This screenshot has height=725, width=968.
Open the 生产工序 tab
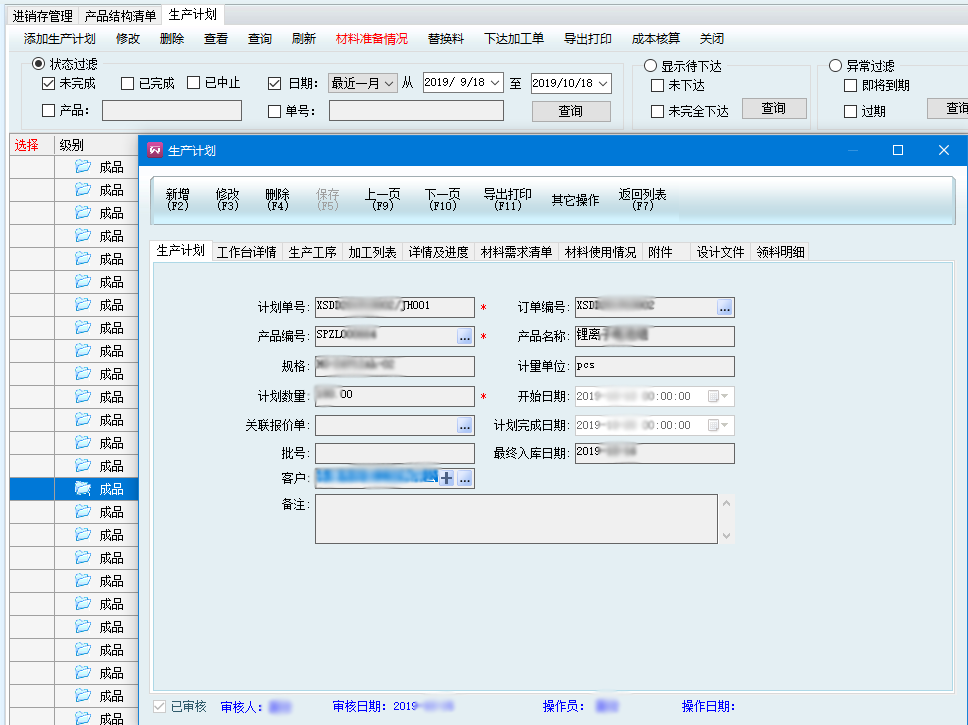pos(312,252)
